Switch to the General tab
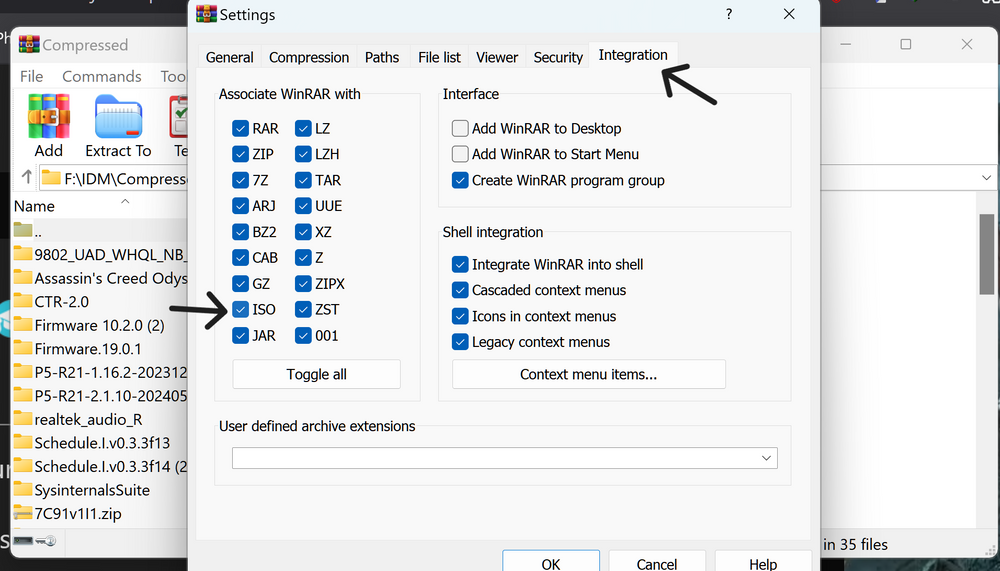The width and height of the screenshot is (1000, 571). 230,57
